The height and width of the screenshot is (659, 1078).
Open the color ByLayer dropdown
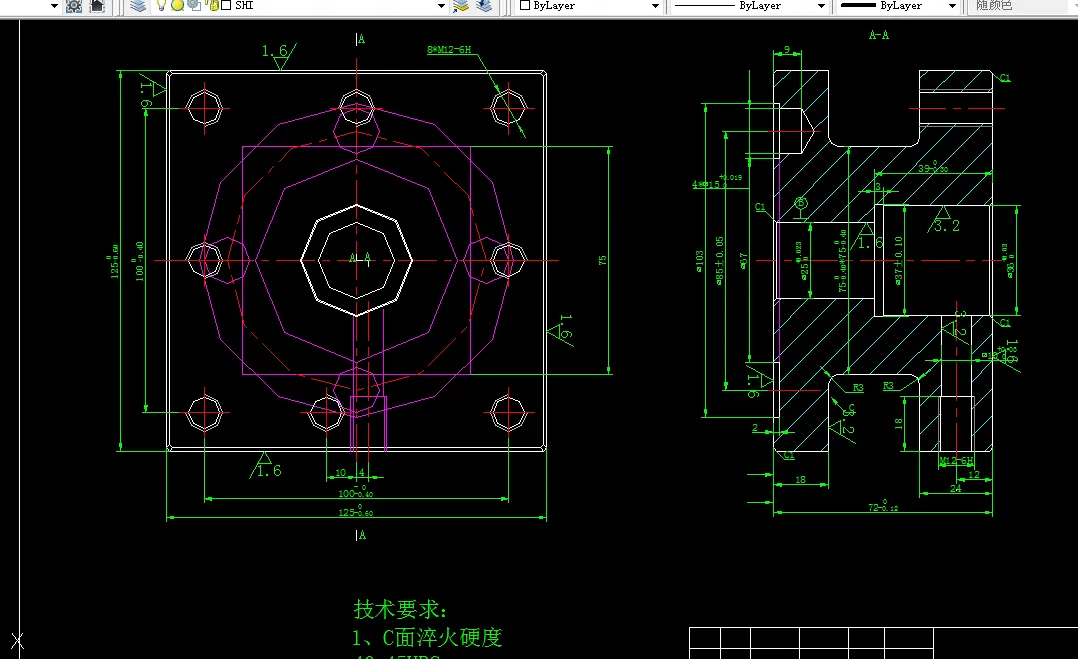(x=655, y=6)
